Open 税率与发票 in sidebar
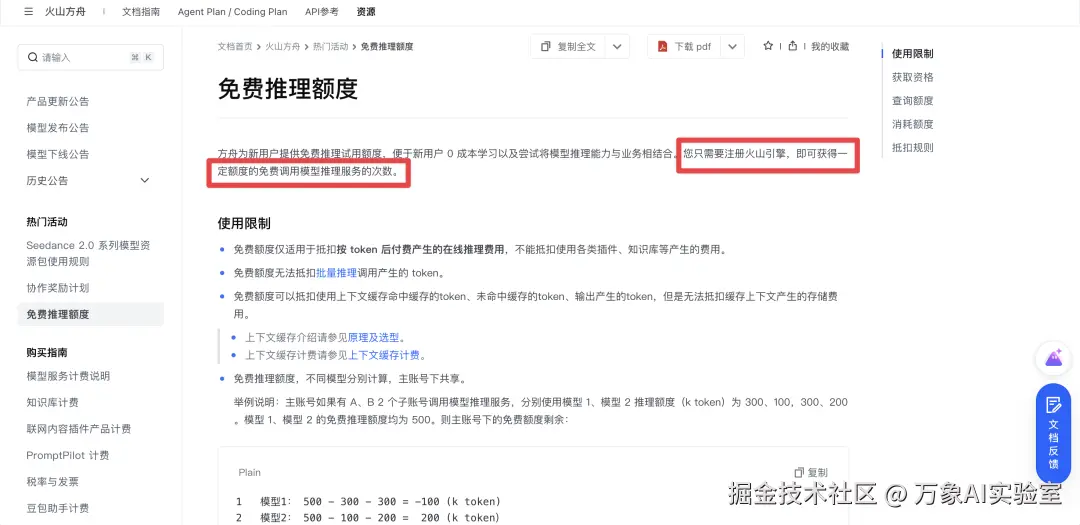Viewport: 1080px width, 525px height. [x=52, y=482]
